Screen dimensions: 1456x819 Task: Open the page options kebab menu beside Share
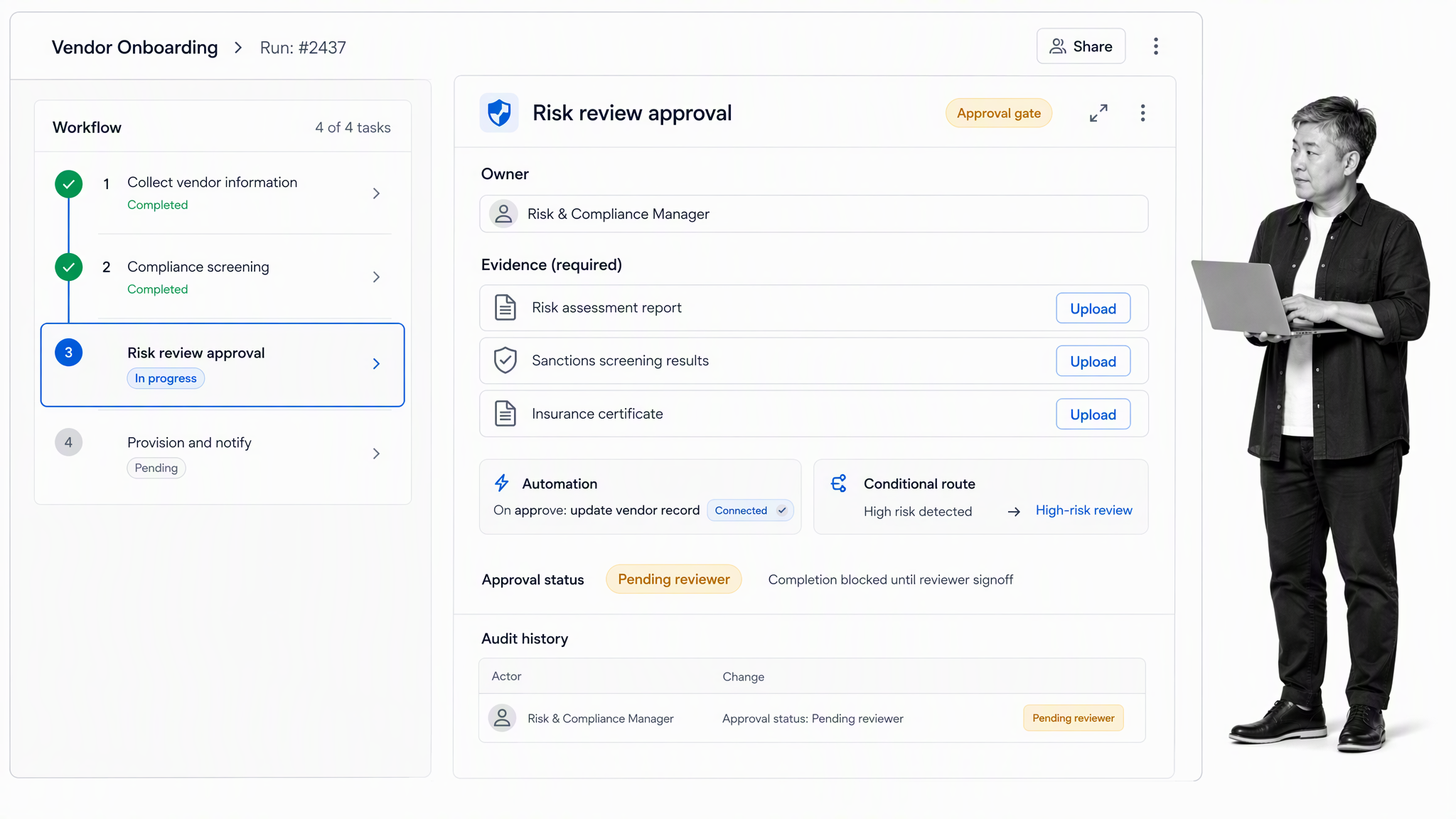1156,46
